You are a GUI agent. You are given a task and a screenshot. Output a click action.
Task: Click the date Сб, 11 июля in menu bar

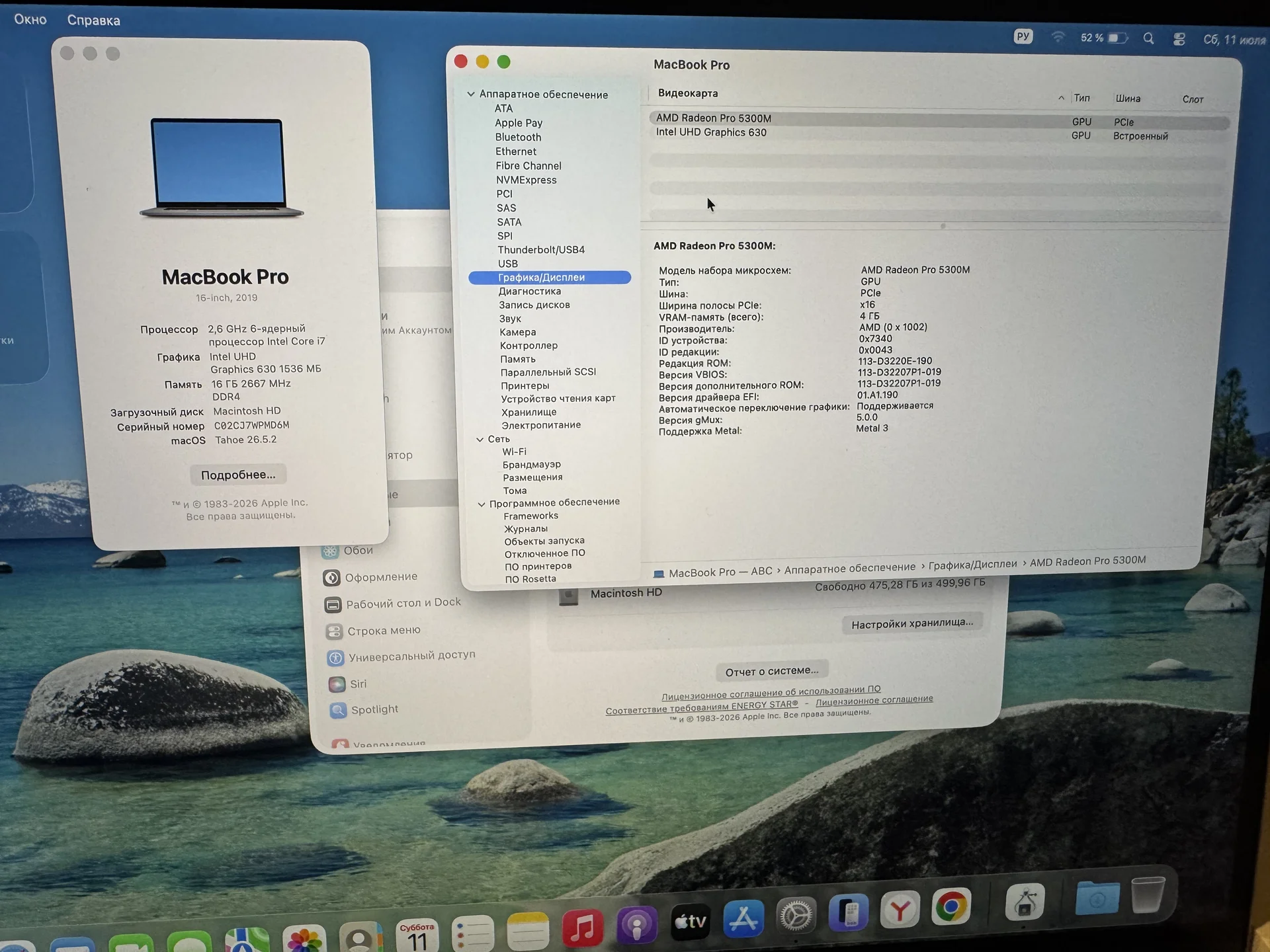click(x=1234, y=40)
